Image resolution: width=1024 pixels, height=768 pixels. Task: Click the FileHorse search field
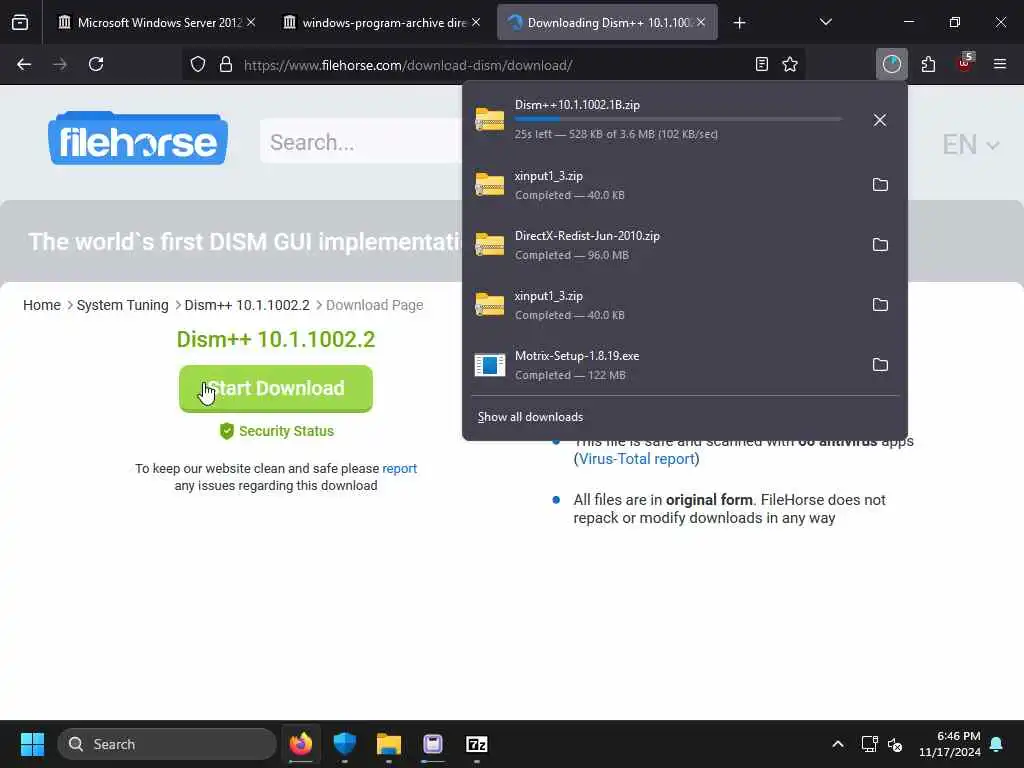[x=360, y=142]
